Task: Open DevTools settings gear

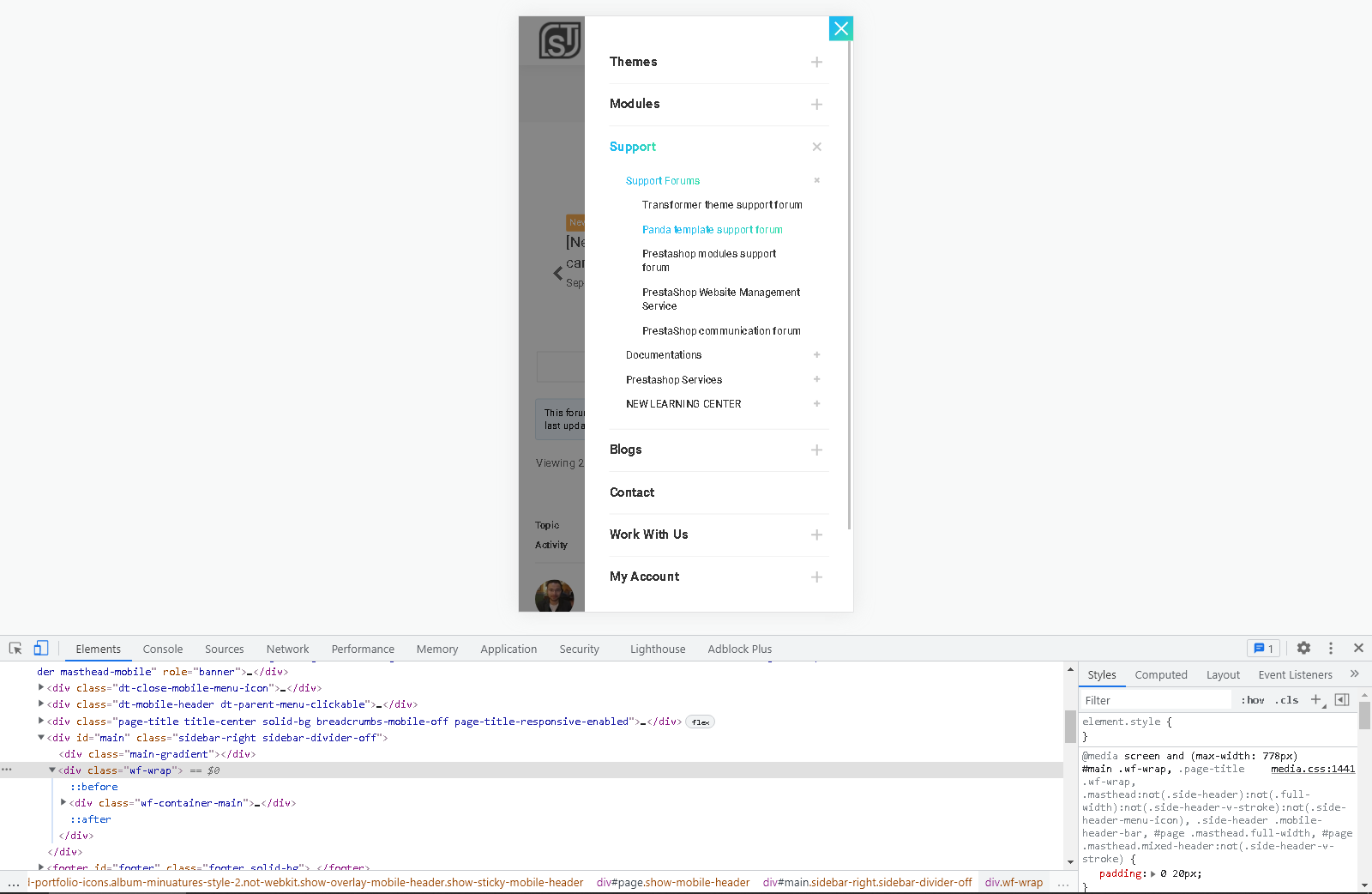Action: point(1303,649)
